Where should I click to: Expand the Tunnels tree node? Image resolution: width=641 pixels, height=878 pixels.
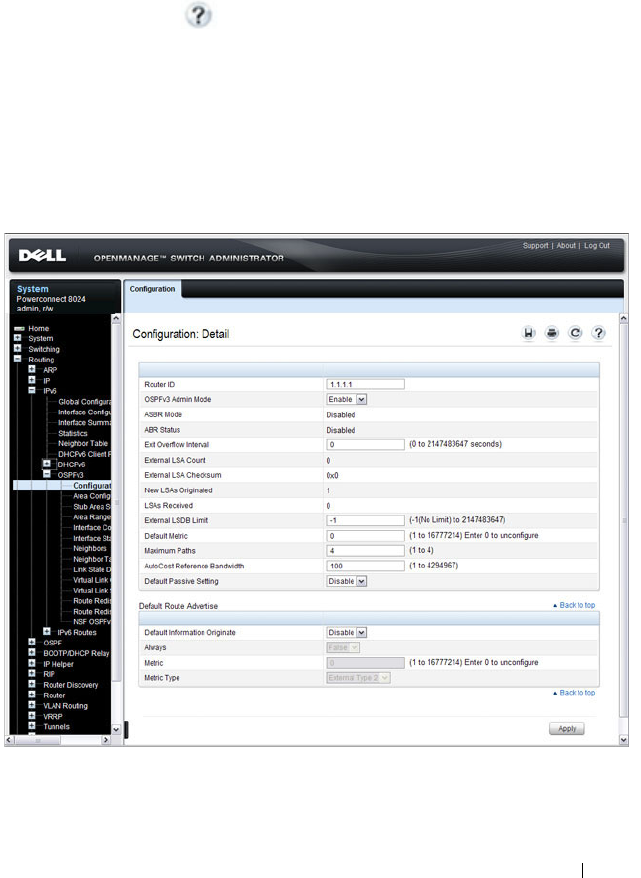(32, 726)
